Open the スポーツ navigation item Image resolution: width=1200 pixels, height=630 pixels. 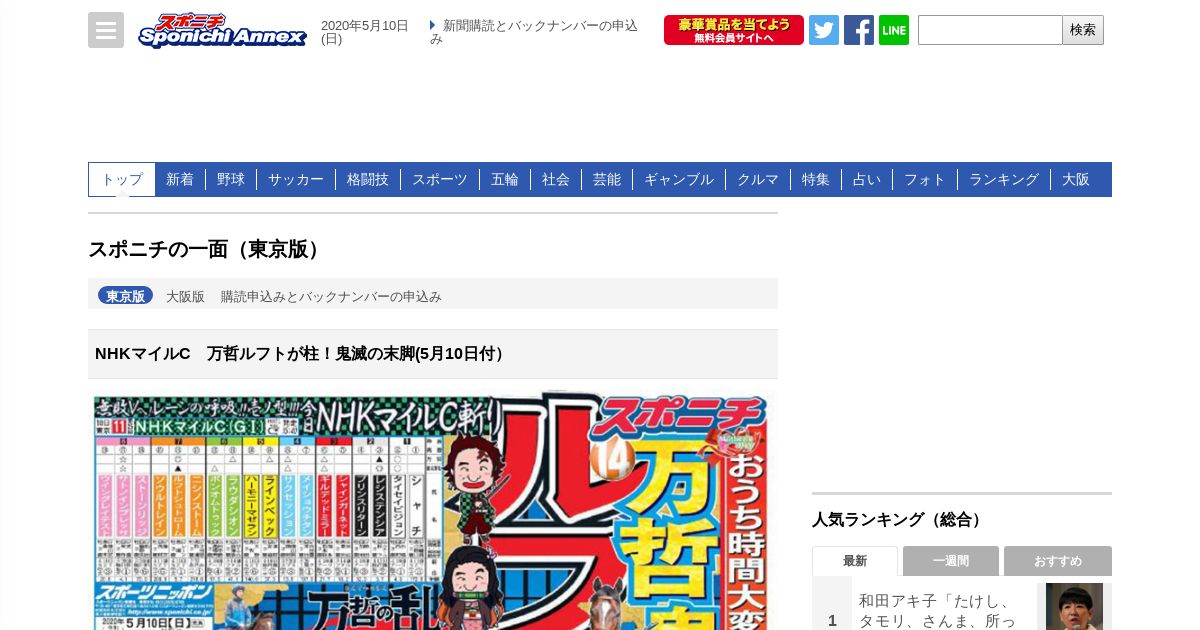440,179
